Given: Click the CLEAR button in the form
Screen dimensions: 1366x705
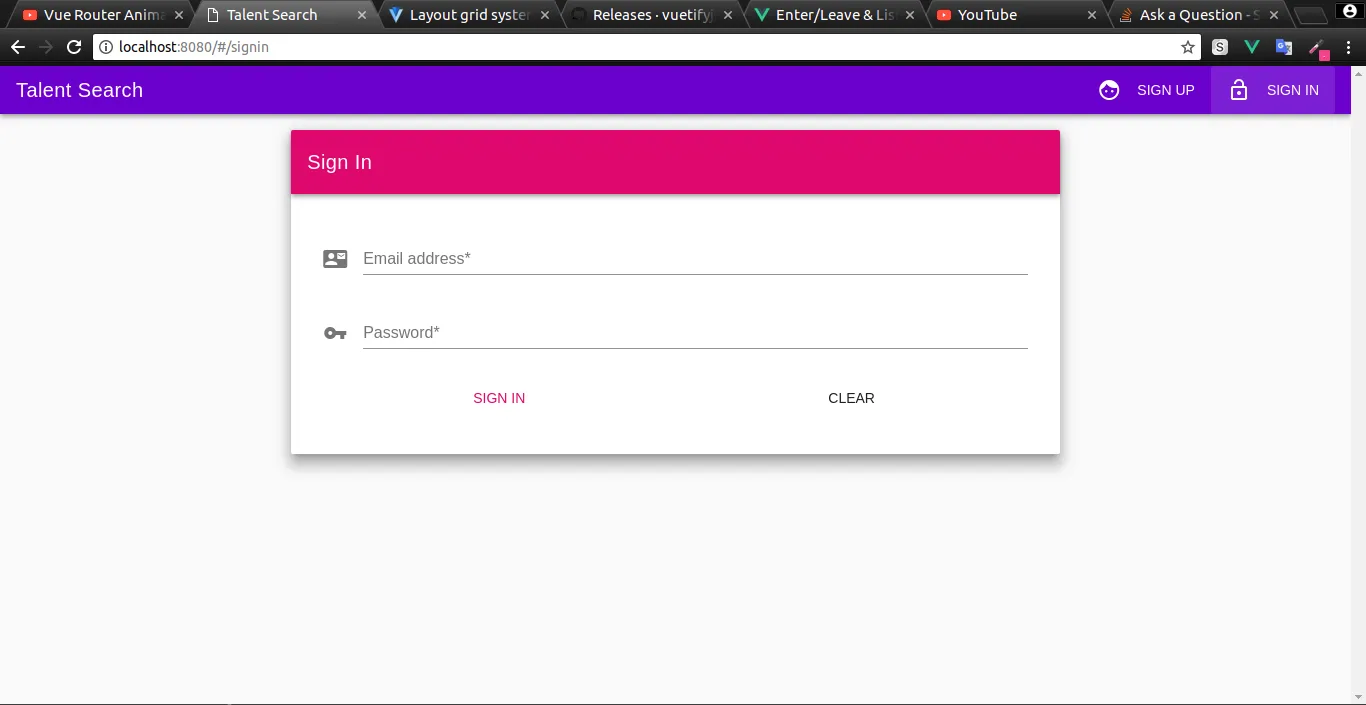Looking at the screenshot, I should (851, 398).
